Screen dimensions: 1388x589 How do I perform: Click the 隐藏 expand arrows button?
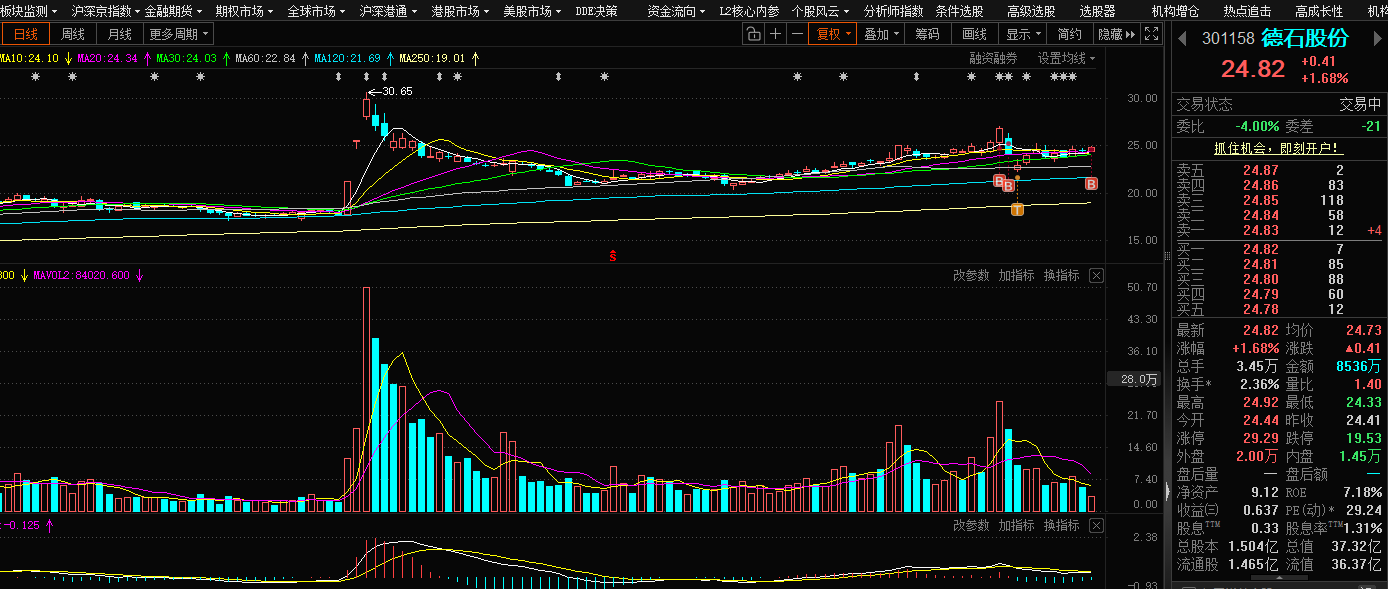pos(1116,34)
